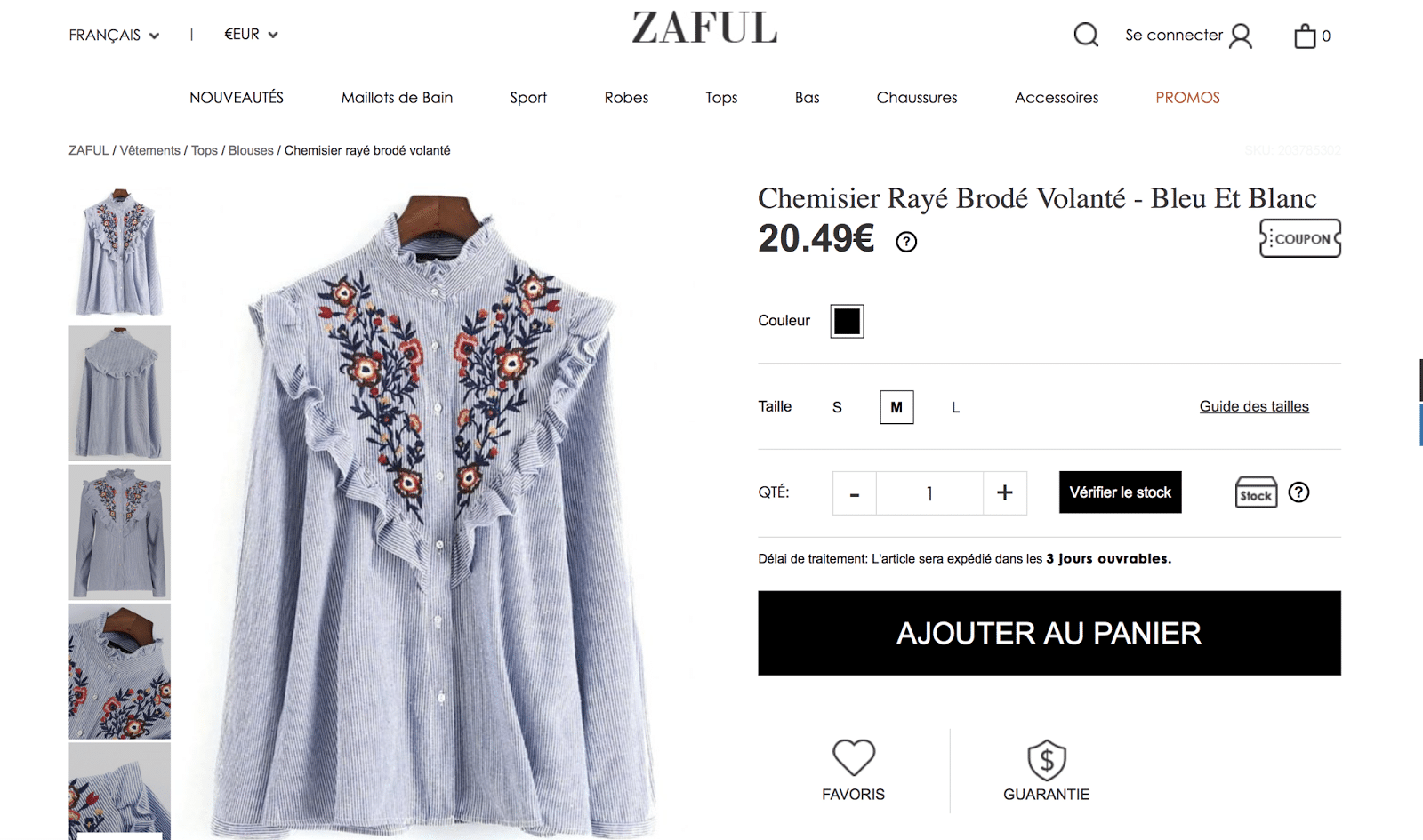Click help icon next to Stock
The image size is (1423, 840).
point(1298,492)
